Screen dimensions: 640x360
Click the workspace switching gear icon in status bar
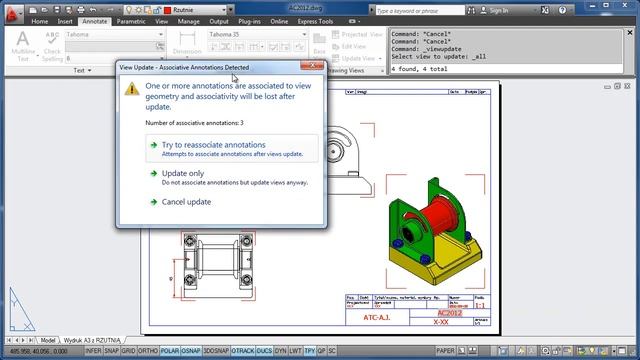[x=545, y=351]
